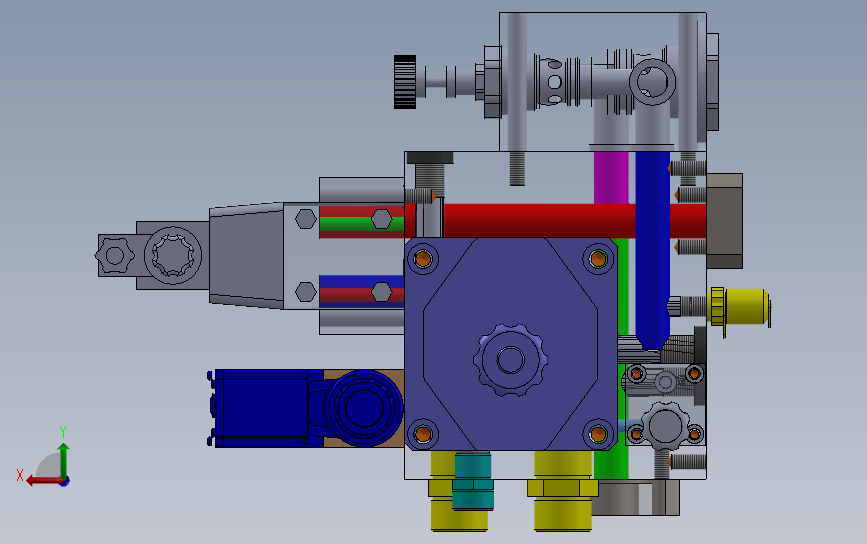Select the gray bracket at bottom right
This screenshot has height=544, width=867.
(x=636, y=498)
